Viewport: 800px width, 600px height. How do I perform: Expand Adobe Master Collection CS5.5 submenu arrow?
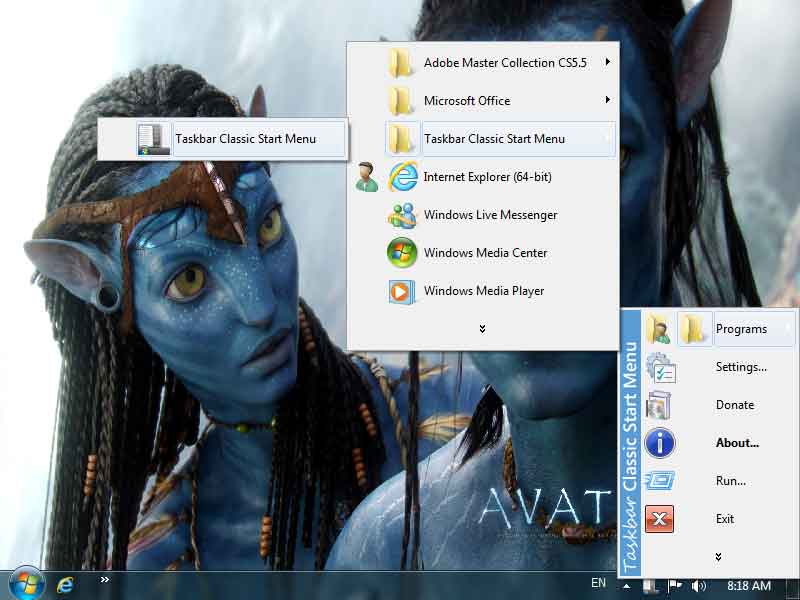(607, 62)
